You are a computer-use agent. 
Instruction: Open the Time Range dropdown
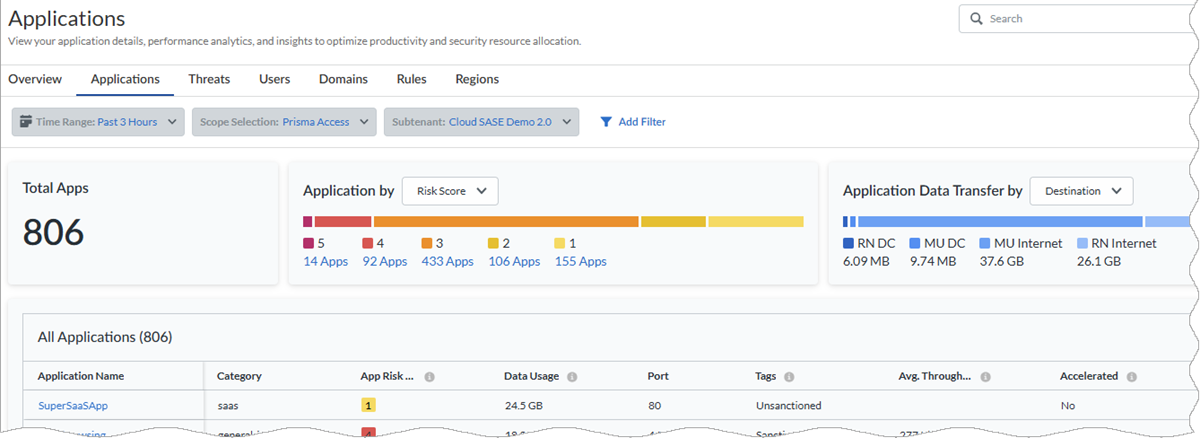[98, 122]
